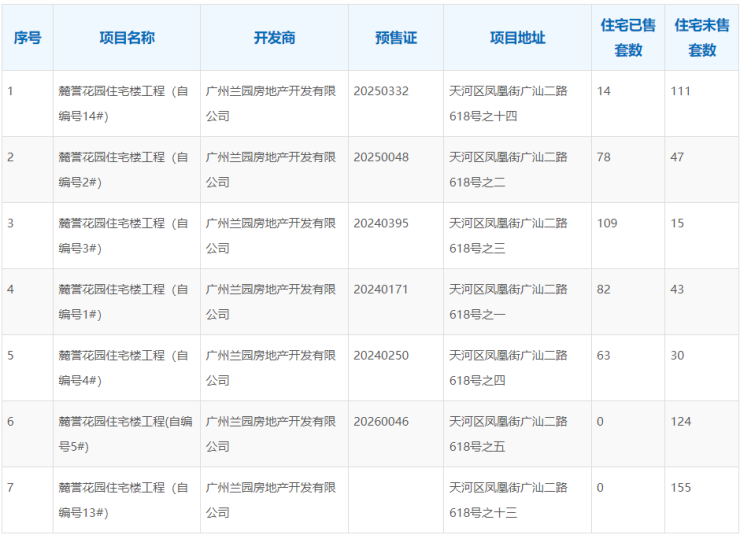
Task: Select project name with 自编号2#
Action: pos(124,169)
